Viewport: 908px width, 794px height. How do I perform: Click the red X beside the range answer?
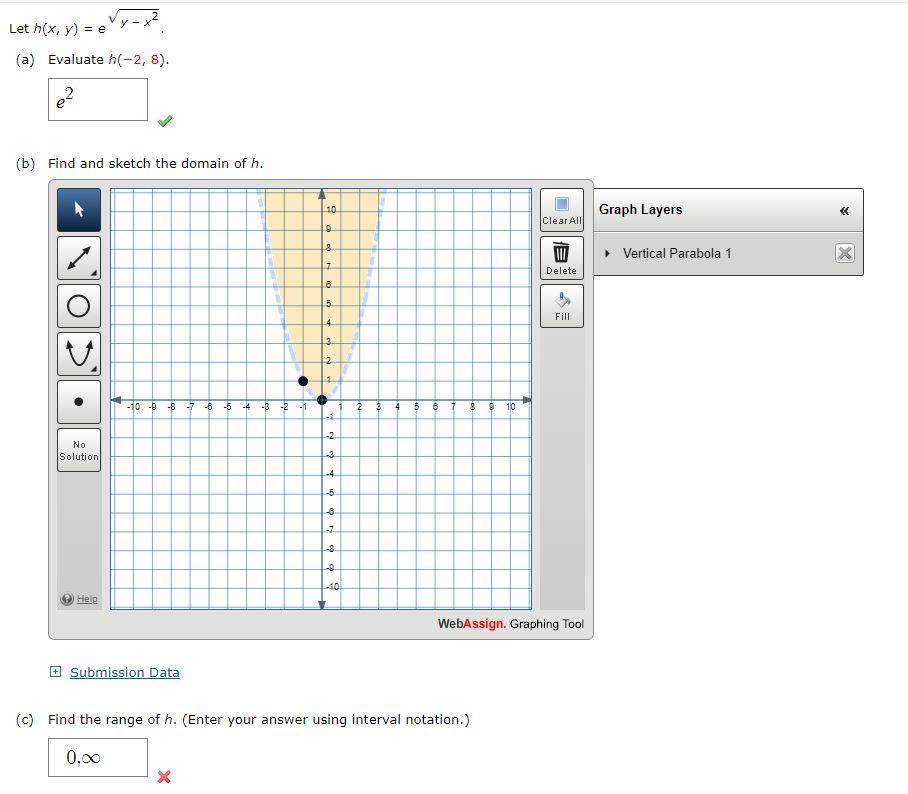tap(165, 776)
